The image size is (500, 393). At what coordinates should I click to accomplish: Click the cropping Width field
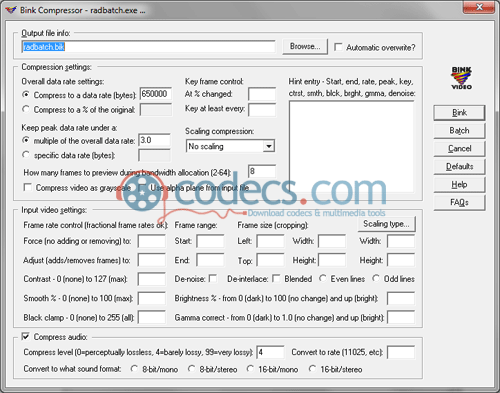(x=332, y=241)
